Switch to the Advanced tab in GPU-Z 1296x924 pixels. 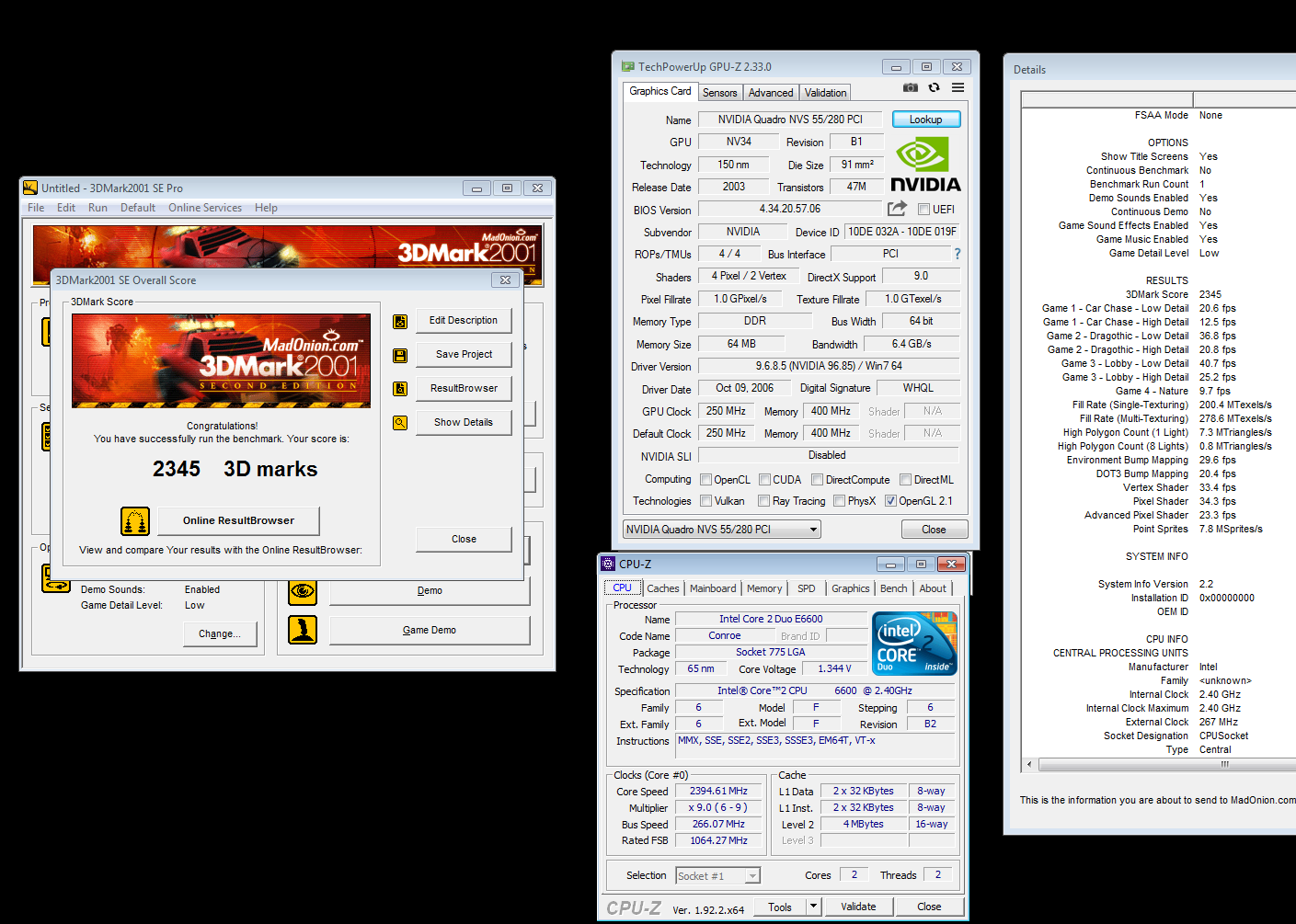771,93
